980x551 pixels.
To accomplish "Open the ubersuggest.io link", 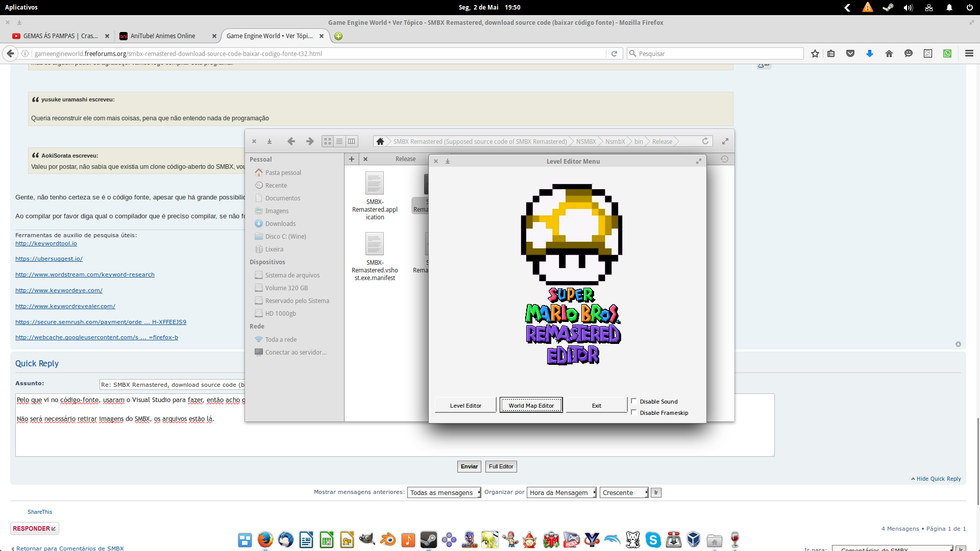I will (49, 259).
